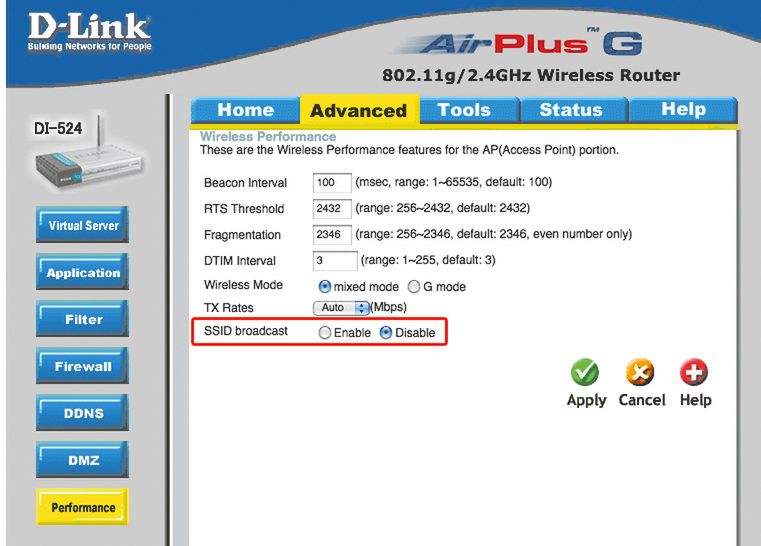Viewport: 761px width, 546px height.
Task: Click the red Help plus icon
Action: [694, 372]
